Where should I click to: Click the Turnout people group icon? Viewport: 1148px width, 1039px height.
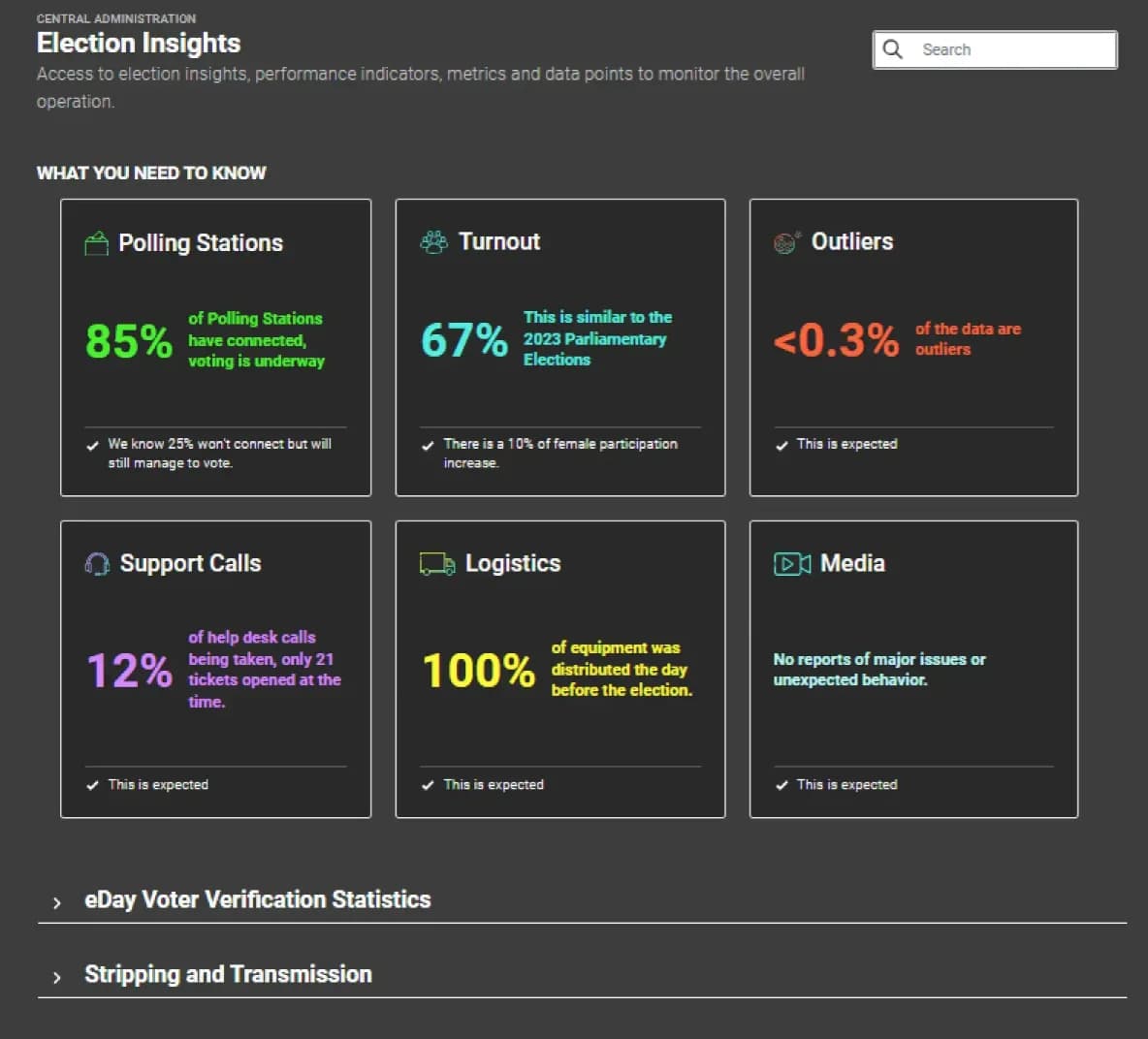[434, 242]
